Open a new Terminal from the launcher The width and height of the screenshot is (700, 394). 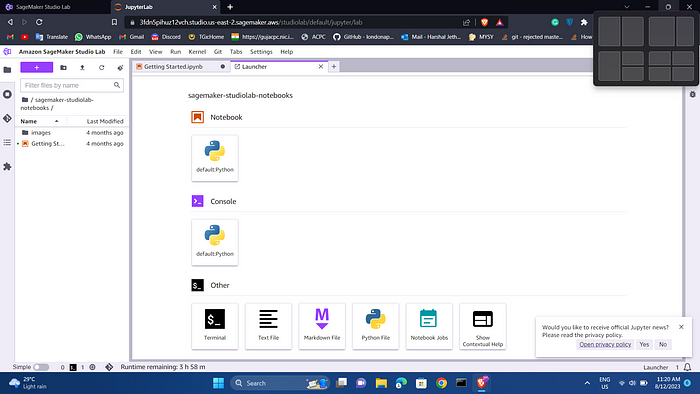[215, 326]
